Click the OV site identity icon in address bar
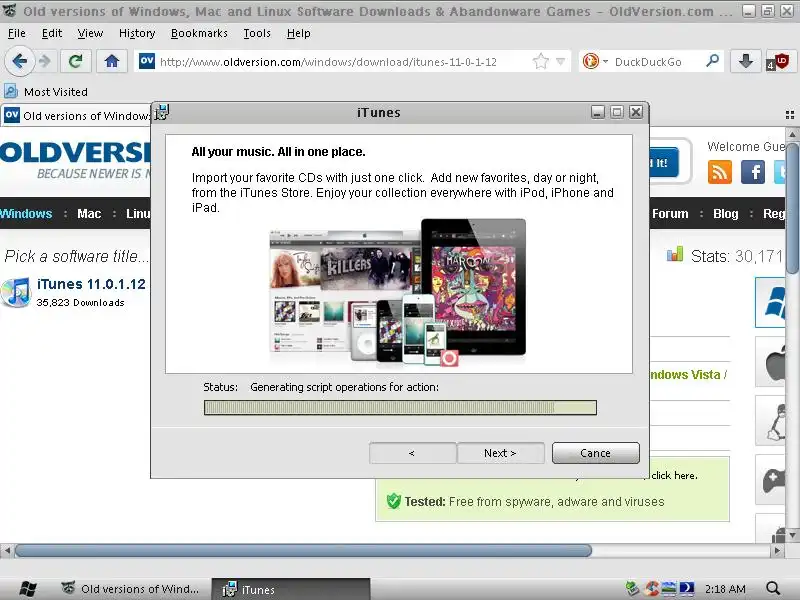 [x=147, y=61]
